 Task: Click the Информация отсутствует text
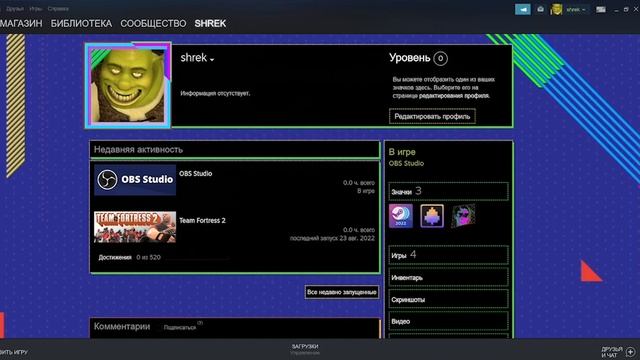215,93
